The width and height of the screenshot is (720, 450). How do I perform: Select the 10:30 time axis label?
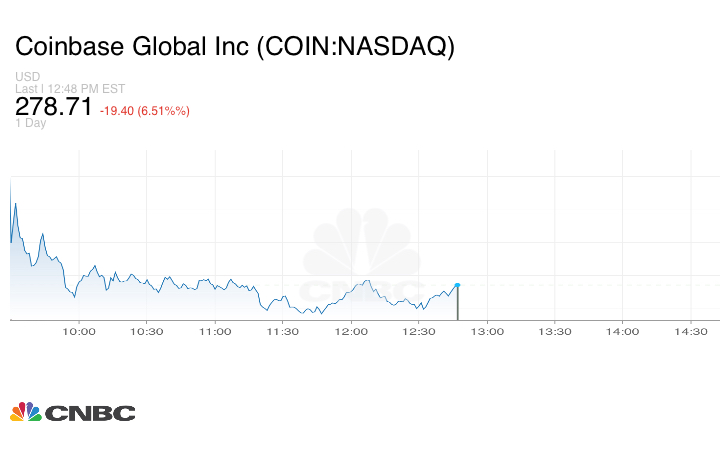tap(147, 332)
